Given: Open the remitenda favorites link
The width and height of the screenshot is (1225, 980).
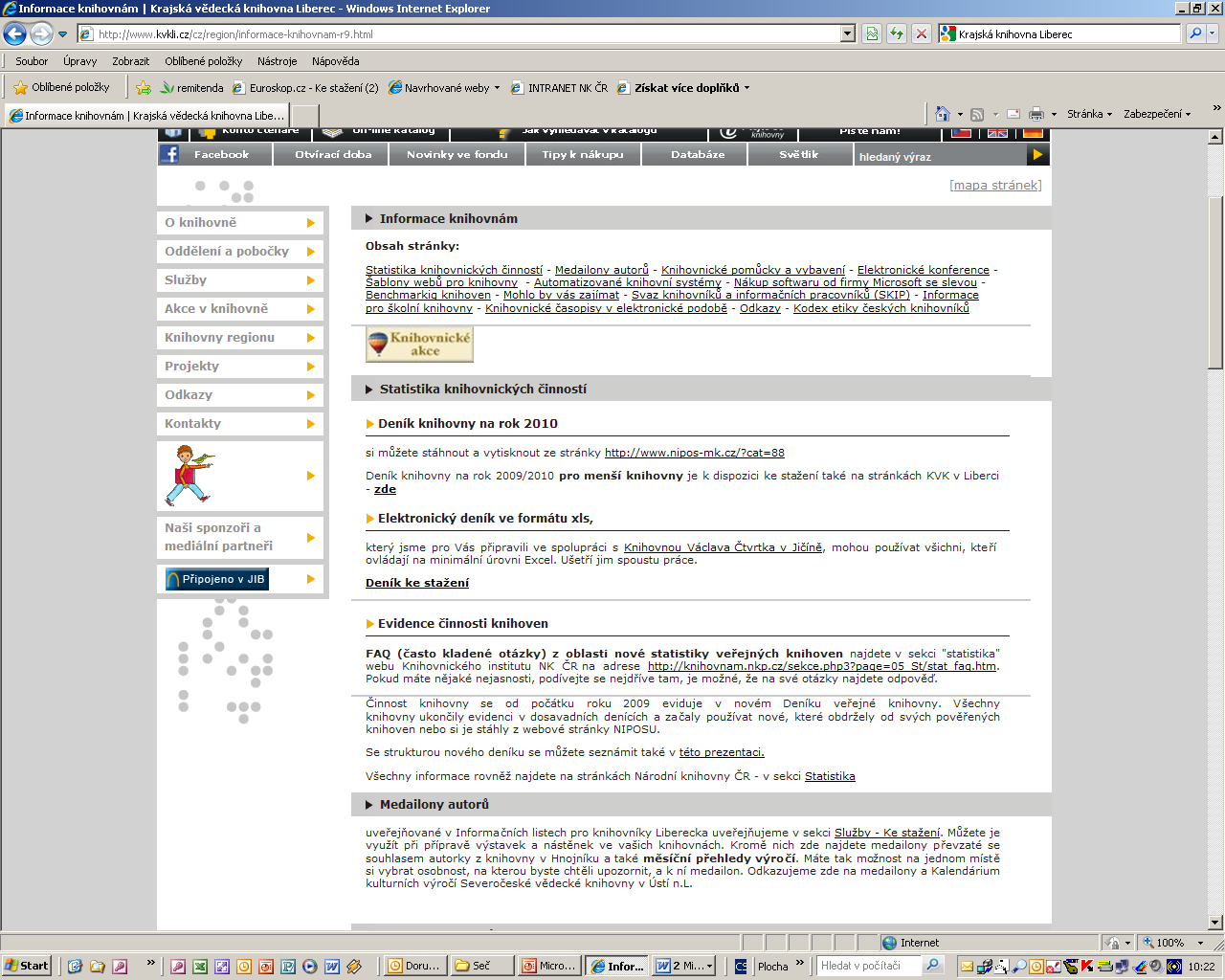Looking at the screenshot, I should coord(191,87).
